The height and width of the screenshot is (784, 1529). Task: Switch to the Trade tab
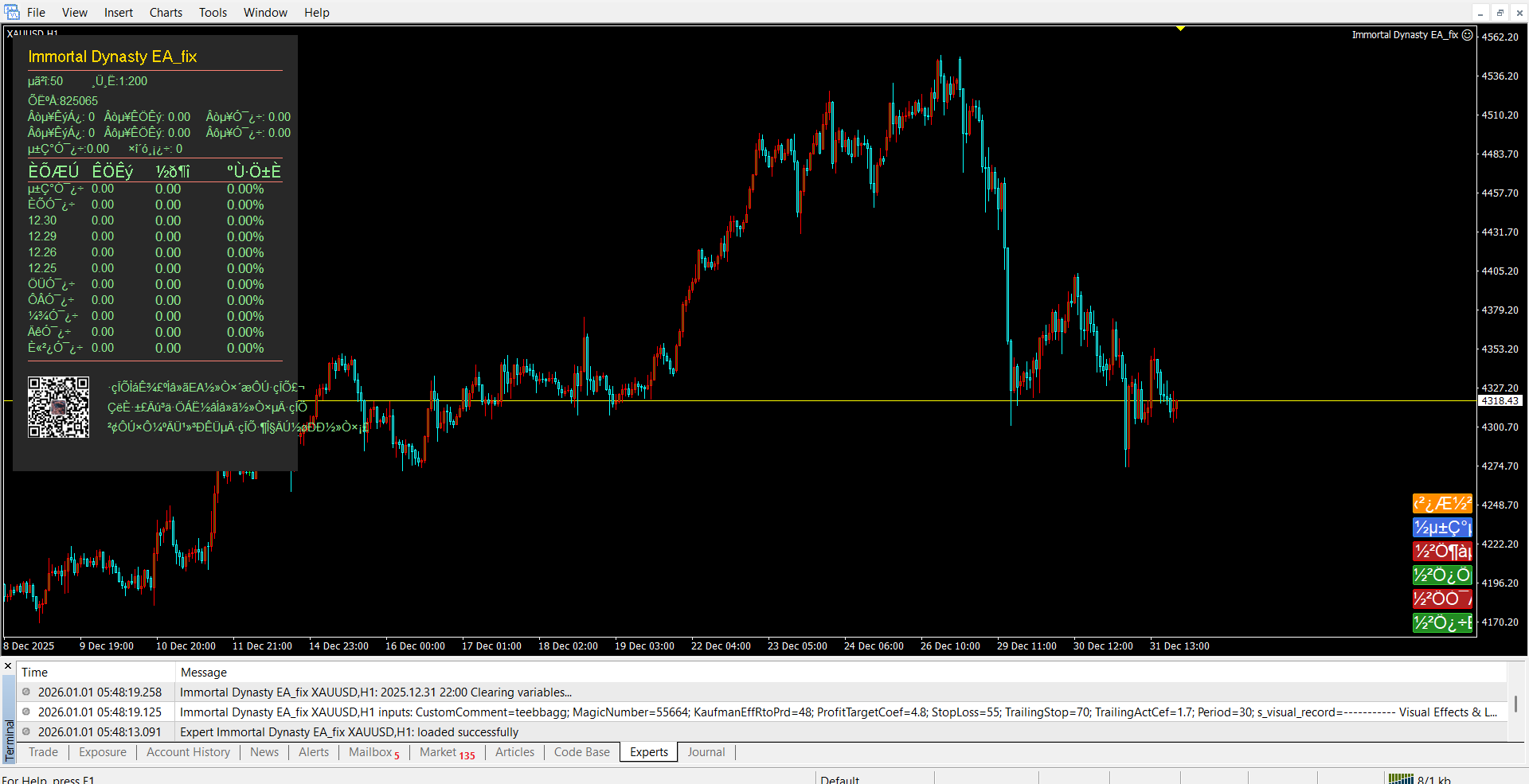[43, 752]
